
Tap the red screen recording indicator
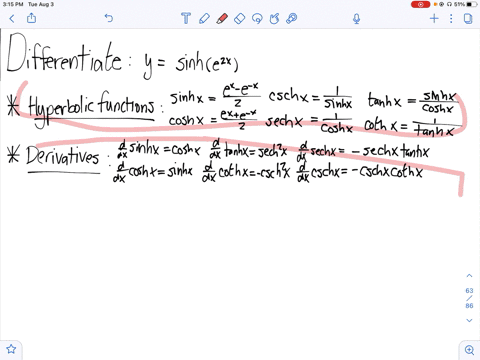[420, 4]
